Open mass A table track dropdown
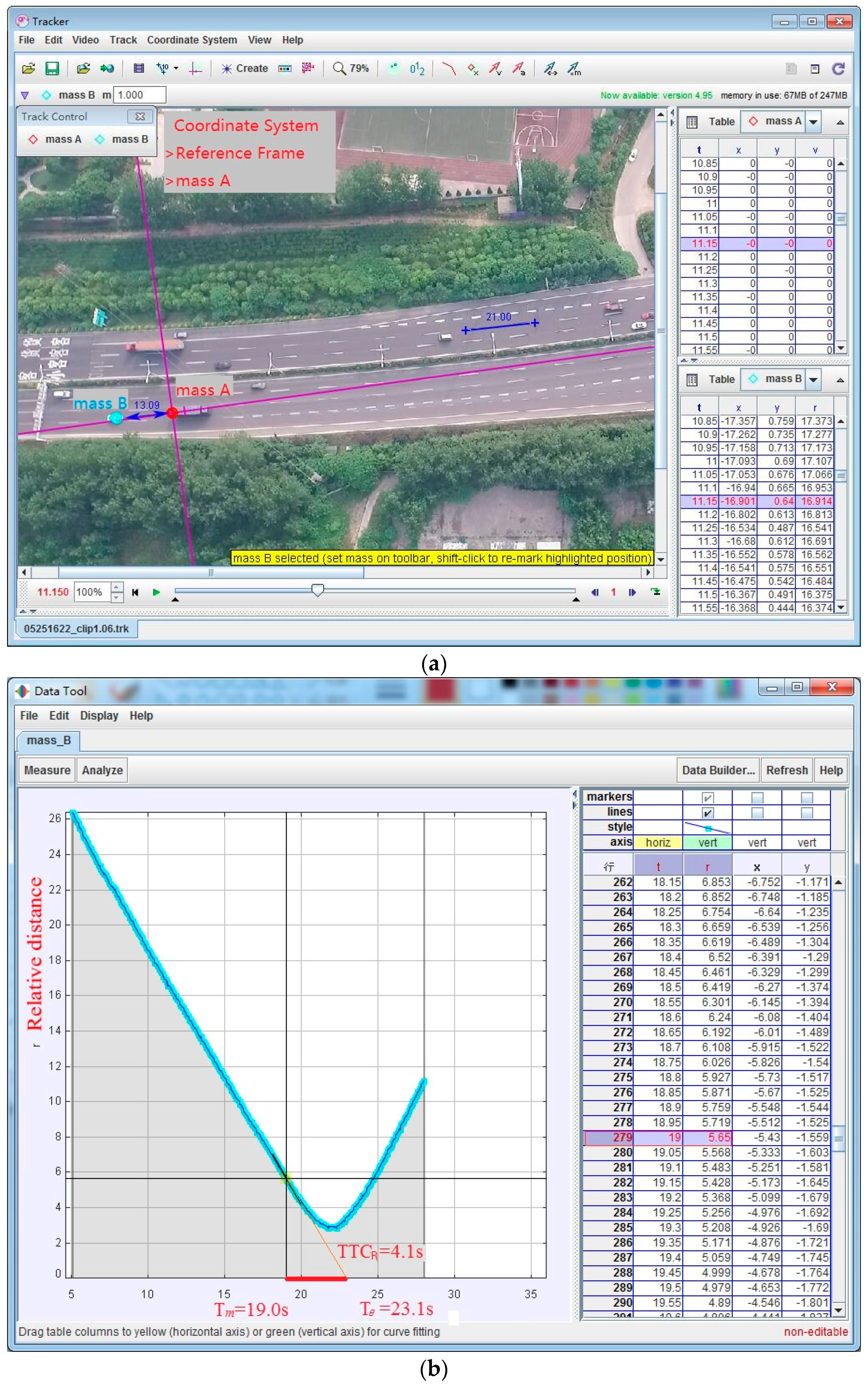The width and height of the screenshot is (868, 1385). point(814,122)
